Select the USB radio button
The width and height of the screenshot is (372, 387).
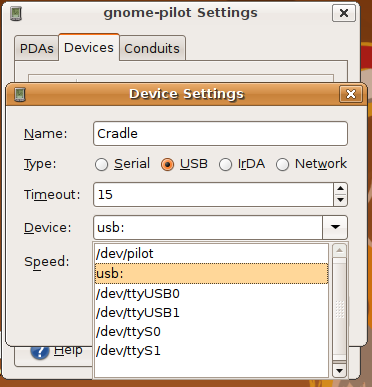coord(167,164)
